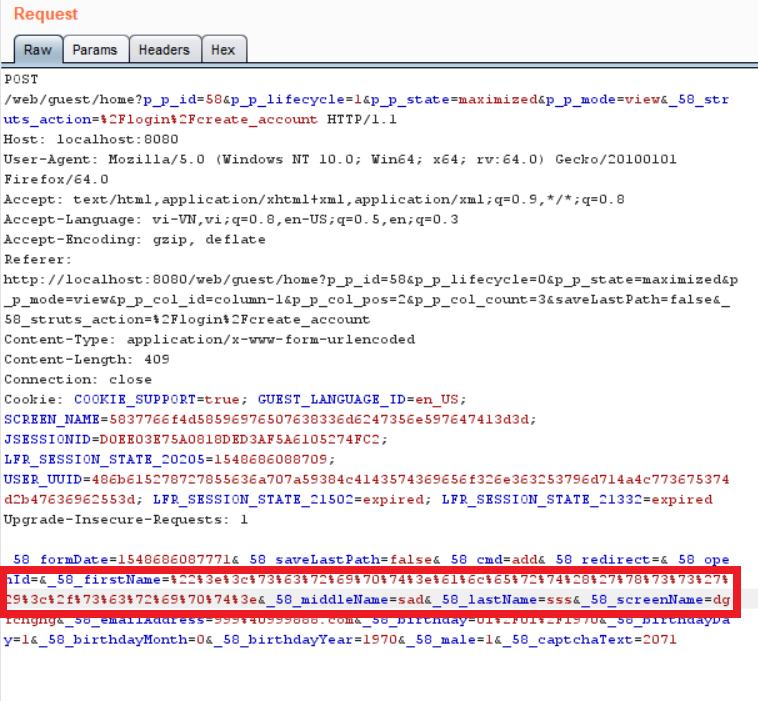Click the Accept: text/html header line

314,199
